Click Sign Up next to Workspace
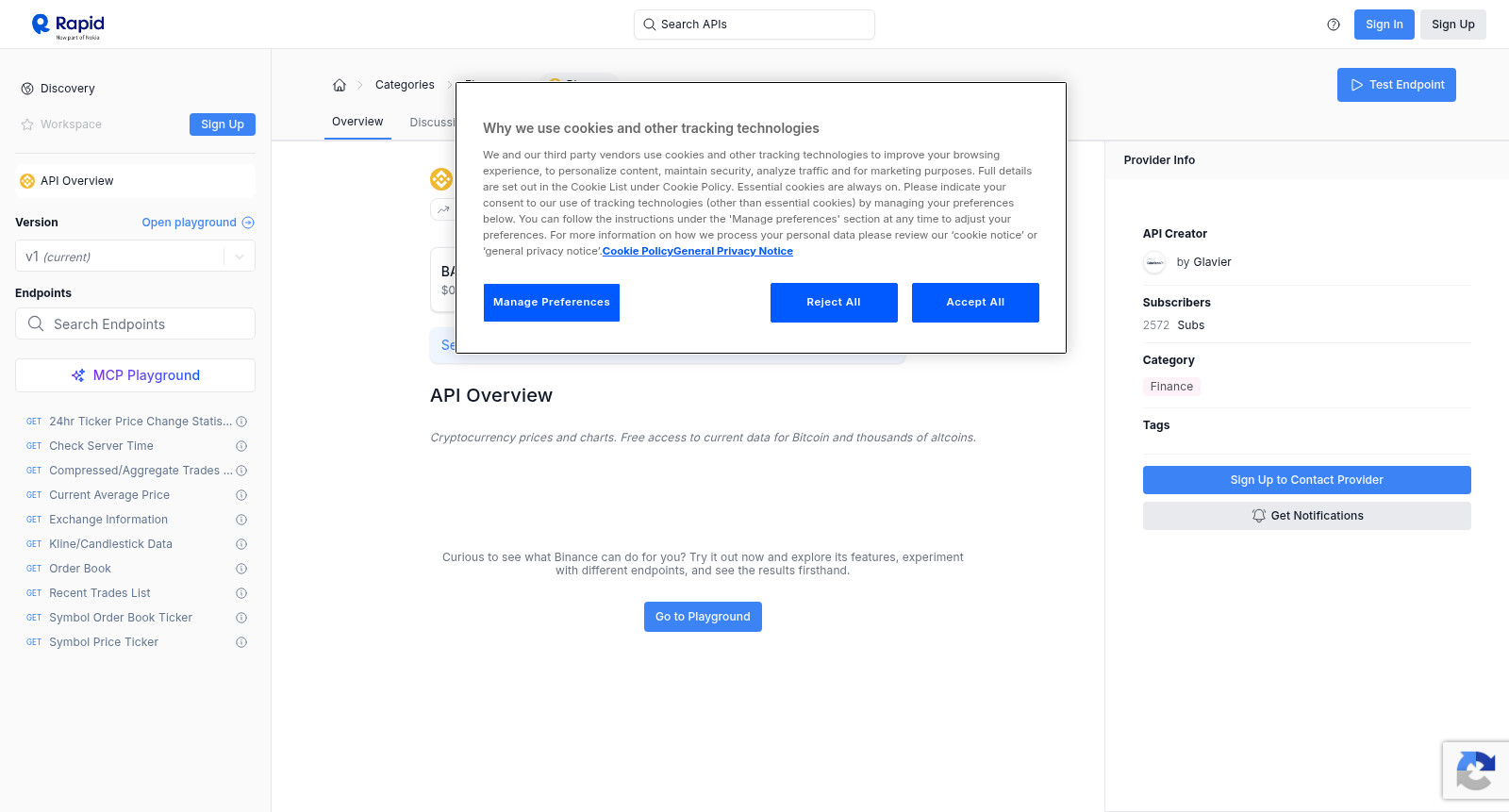Viewport: 1509px width, 812px height. [223, 124]
